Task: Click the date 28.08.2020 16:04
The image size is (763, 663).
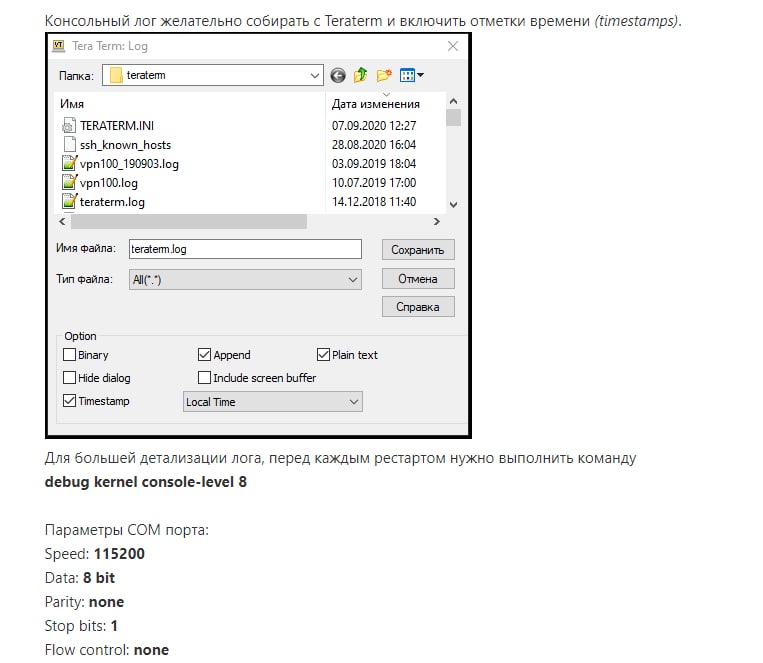Action: click(374, 145)
